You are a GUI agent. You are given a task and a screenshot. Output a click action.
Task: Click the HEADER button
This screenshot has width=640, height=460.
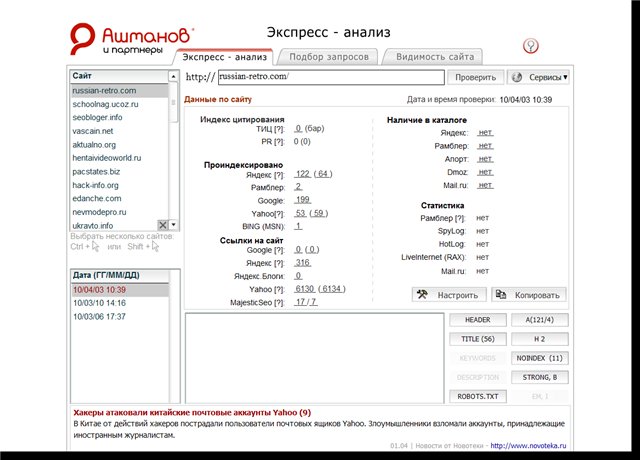(x=478, y=320)
